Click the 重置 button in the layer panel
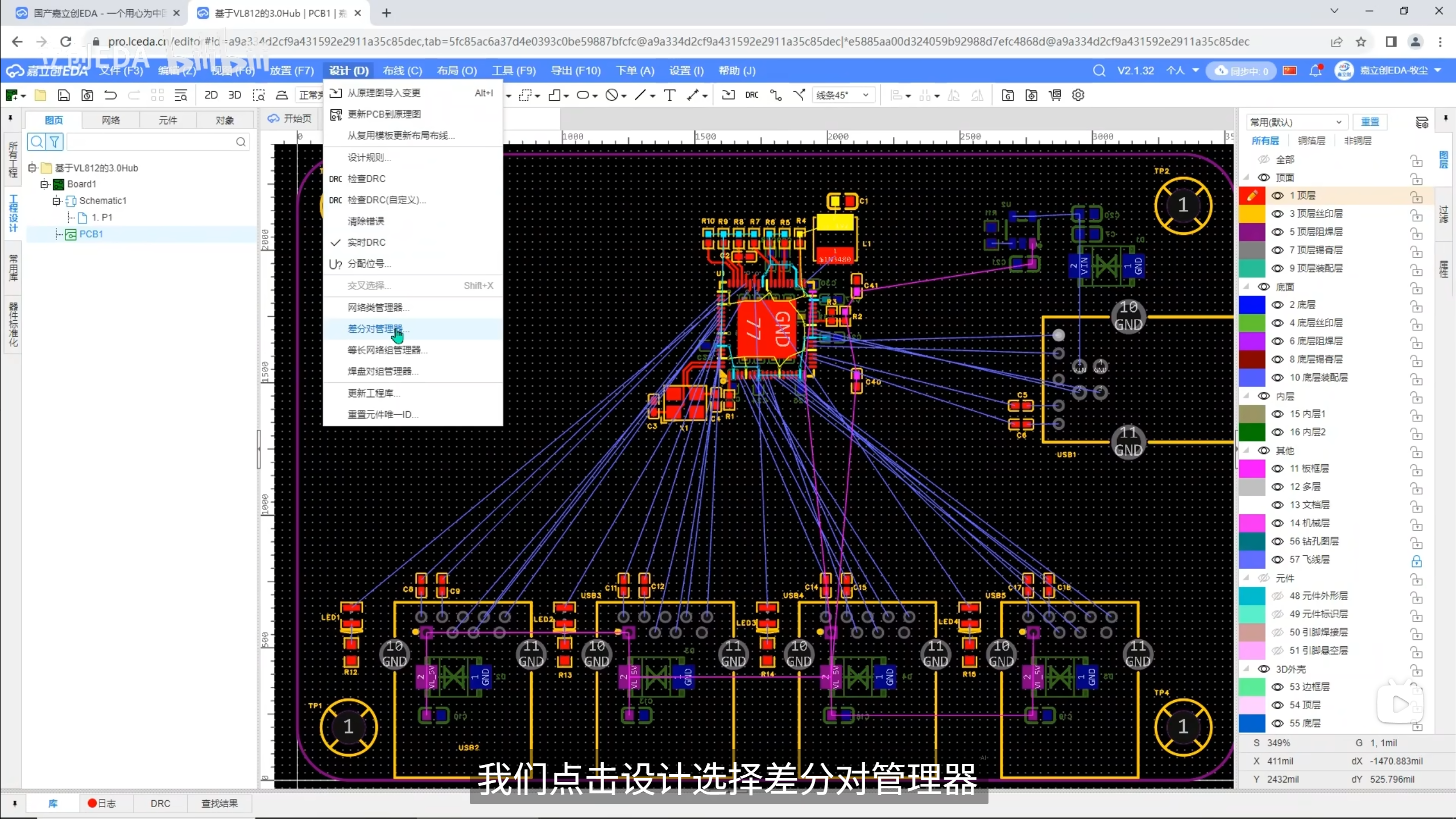The width and height of the screenshot is (1456, 819). click(1370, 122)
